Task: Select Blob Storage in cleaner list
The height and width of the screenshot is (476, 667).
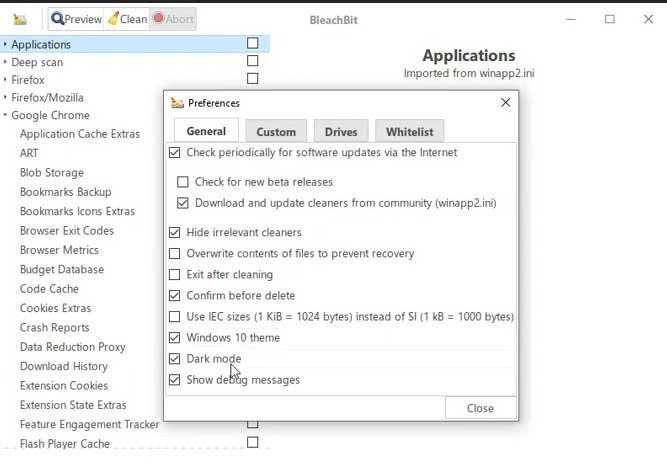Action: tap(52, 173)
